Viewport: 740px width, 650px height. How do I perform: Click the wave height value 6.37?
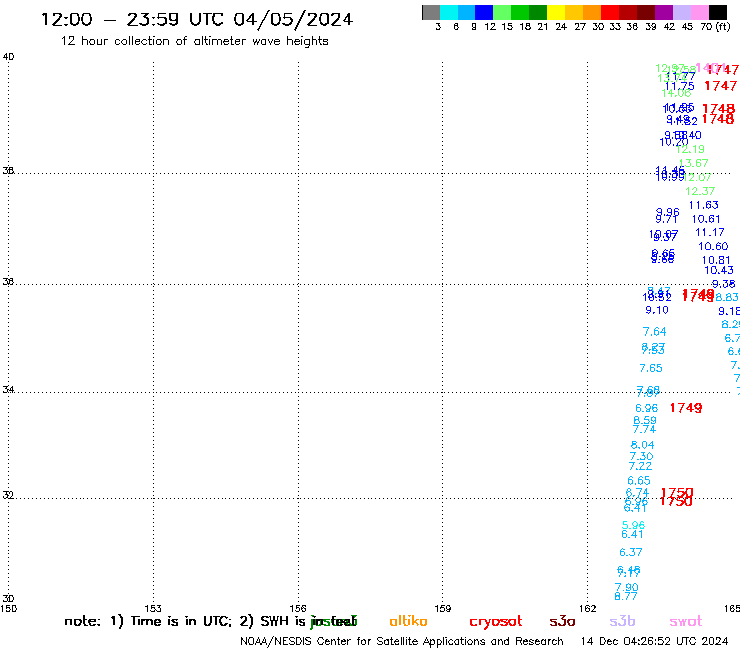click(631, 552)
